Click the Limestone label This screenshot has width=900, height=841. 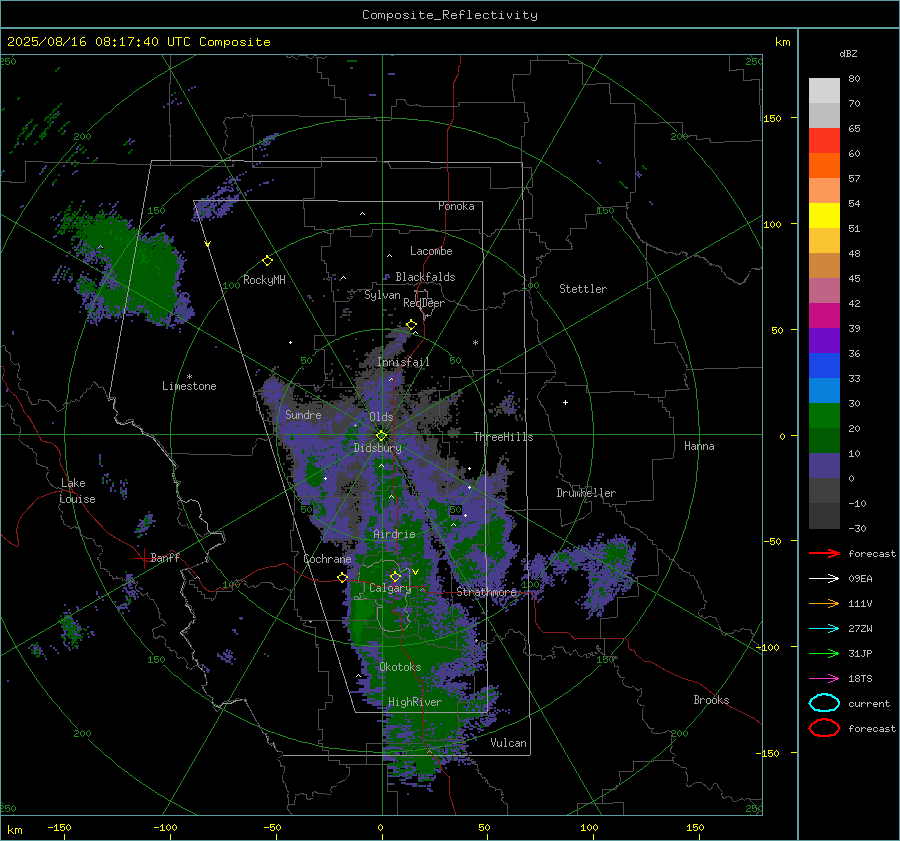189,386
